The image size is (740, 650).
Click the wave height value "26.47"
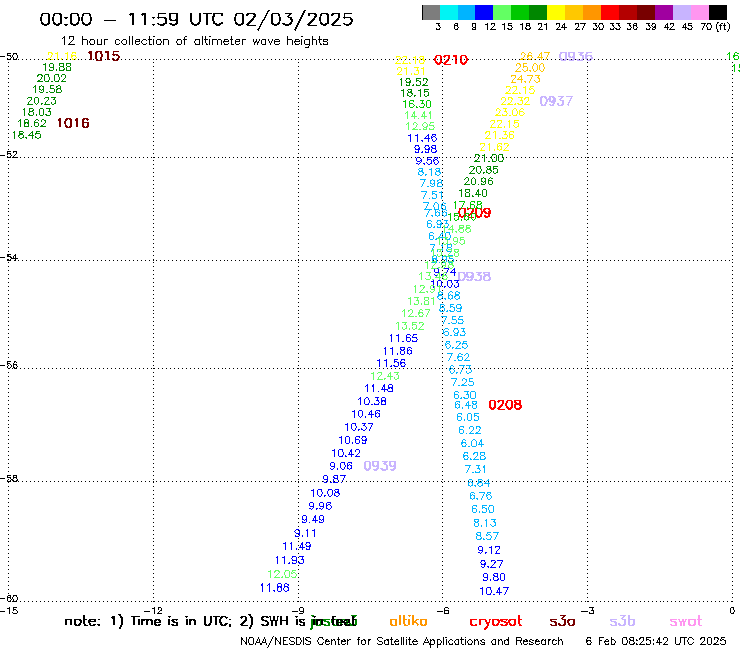click(x=535, y=56)
